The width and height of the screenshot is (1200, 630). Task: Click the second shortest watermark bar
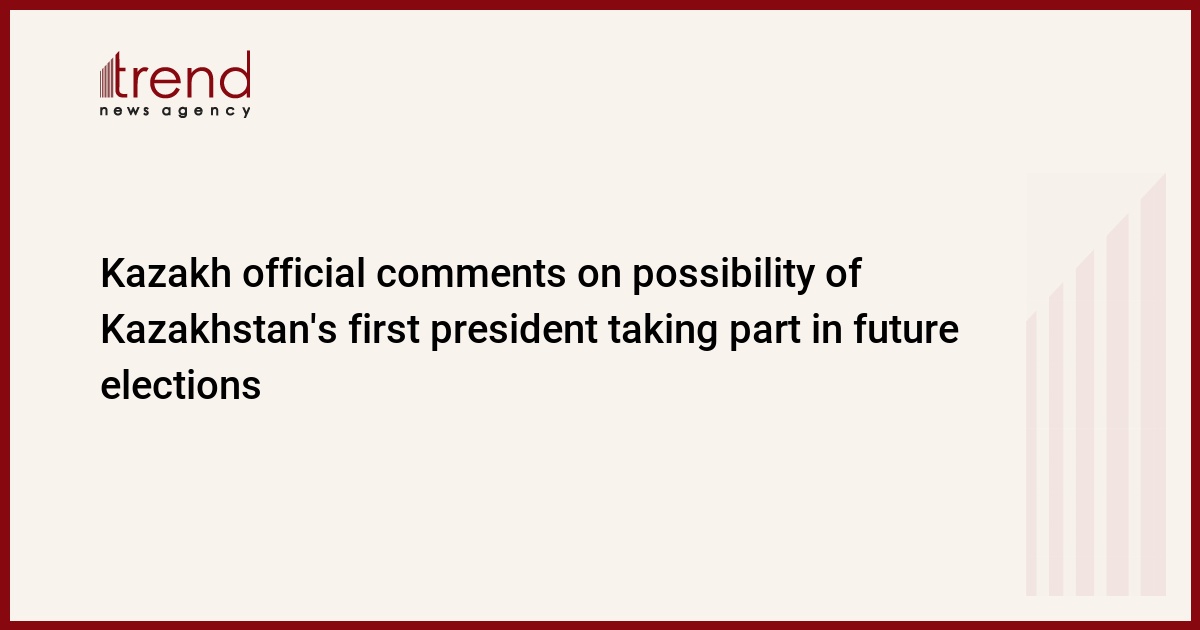click(x=1056, y=440)
